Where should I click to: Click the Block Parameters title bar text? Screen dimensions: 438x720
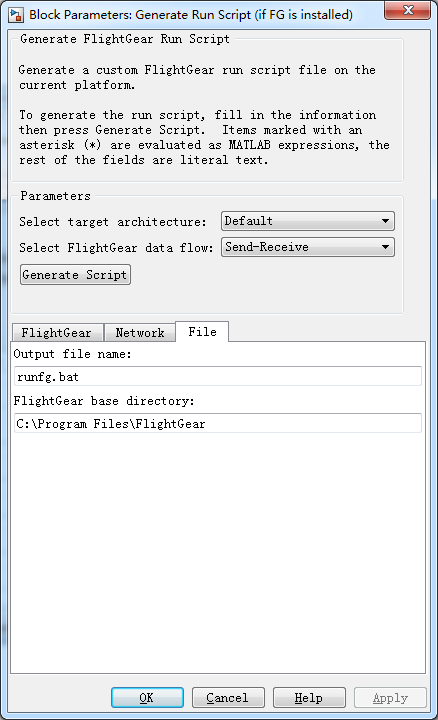pos(191,15)
